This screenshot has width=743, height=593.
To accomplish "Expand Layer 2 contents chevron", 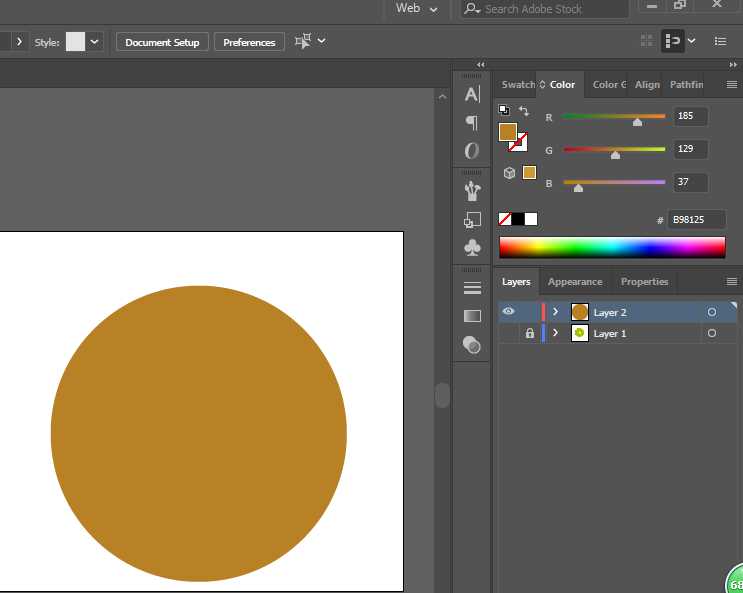I will pos(555,312).
